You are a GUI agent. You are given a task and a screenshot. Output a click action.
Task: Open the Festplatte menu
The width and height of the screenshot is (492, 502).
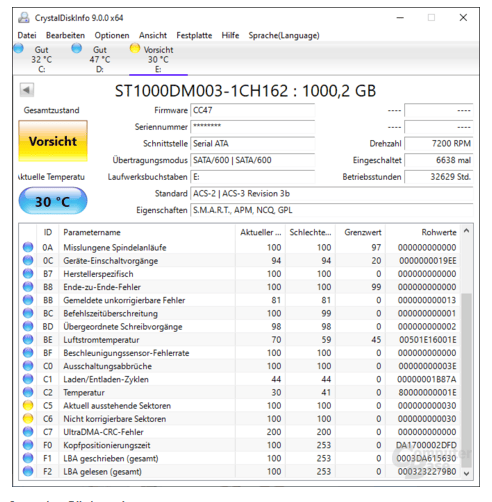click(194, 35)
